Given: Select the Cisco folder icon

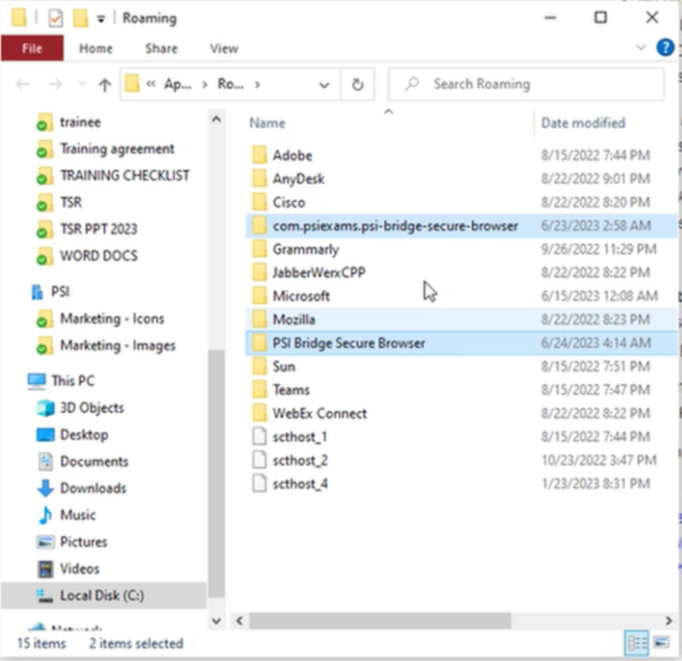Looking at the screenshot, I should pos(260,202).
